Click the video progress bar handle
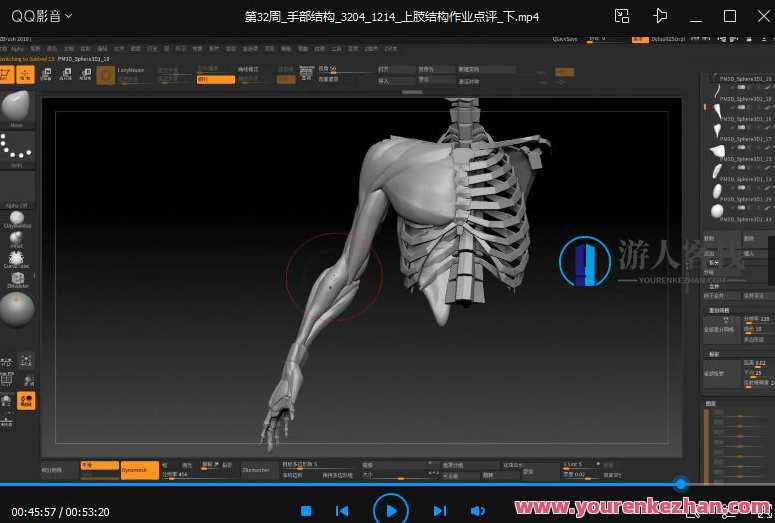The width and height of the screenshot is (775, 523). [680, 484]
